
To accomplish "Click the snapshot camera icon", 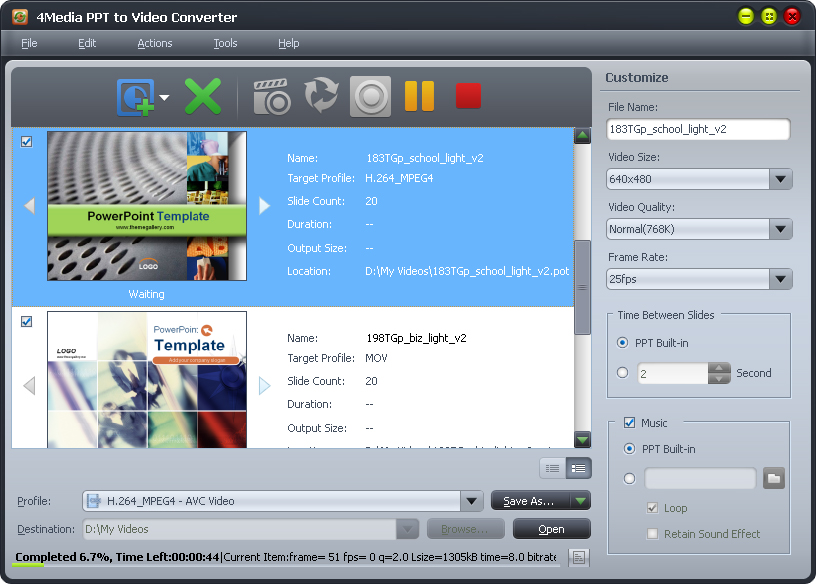I will 272,97.
